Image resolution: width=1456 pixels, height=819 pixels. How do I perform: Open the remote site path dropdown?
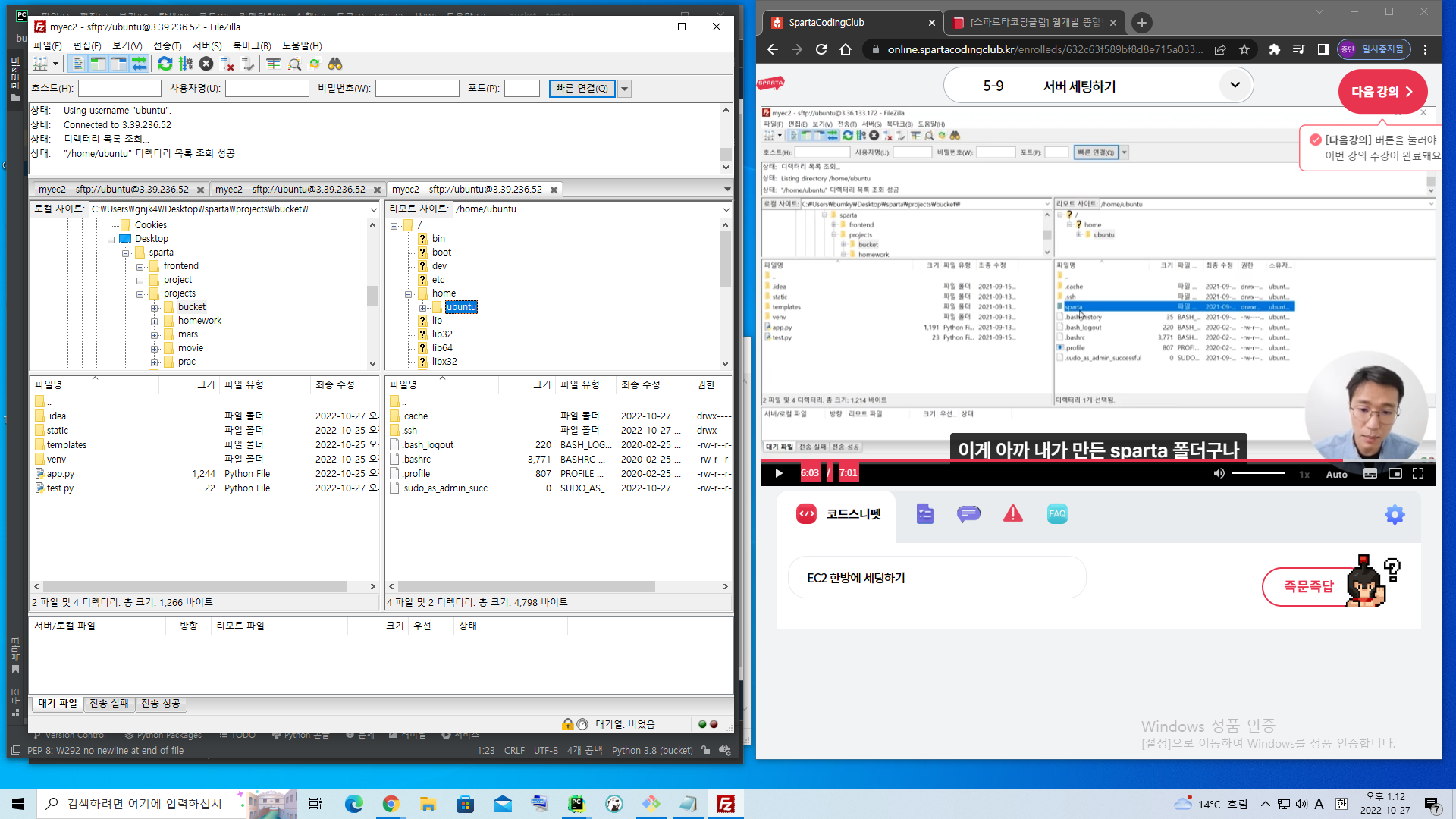(x=726, y=209)
